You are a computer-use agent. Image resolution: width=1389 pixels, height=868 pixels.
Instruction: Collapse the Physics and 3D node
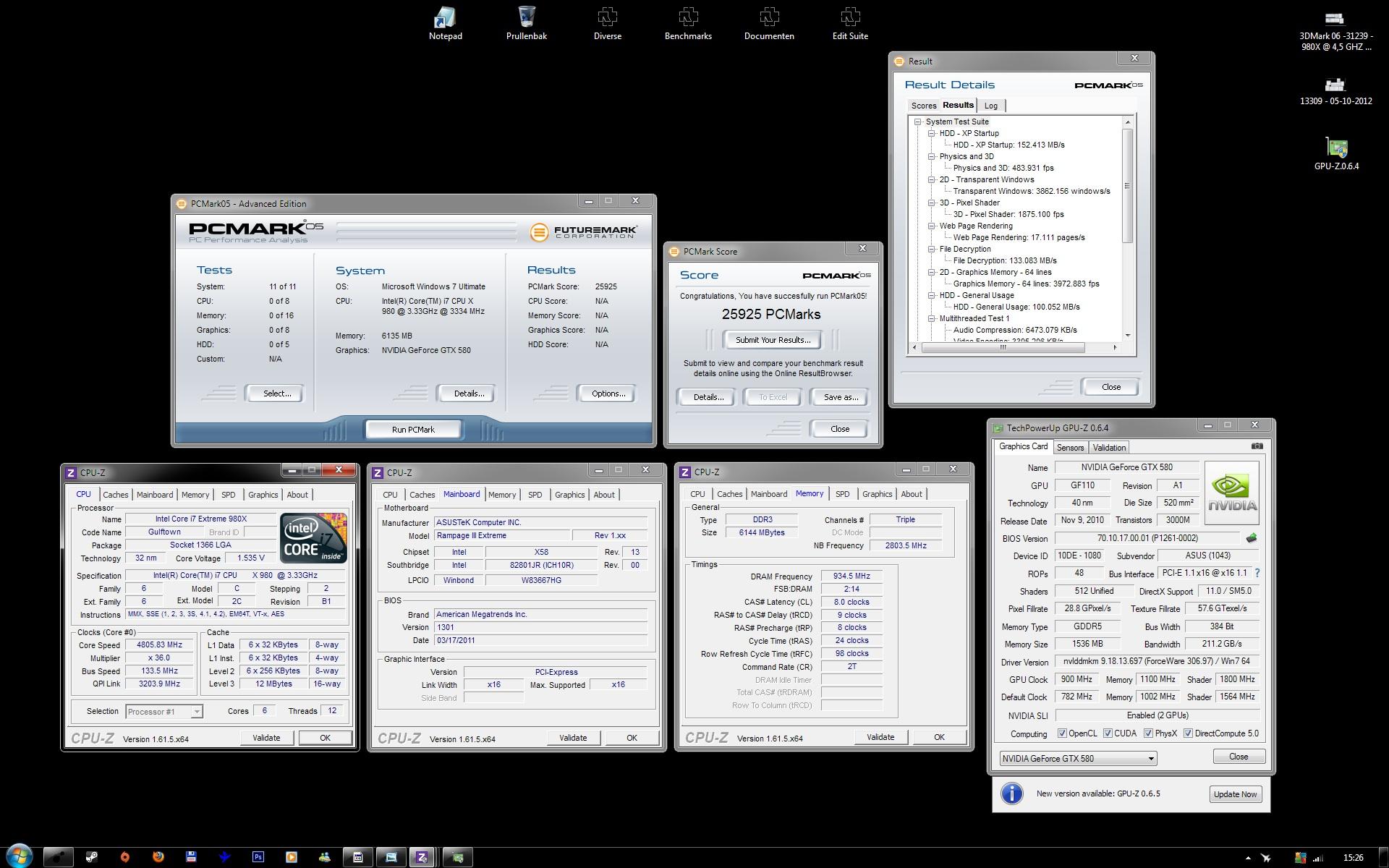coord(932,157)
